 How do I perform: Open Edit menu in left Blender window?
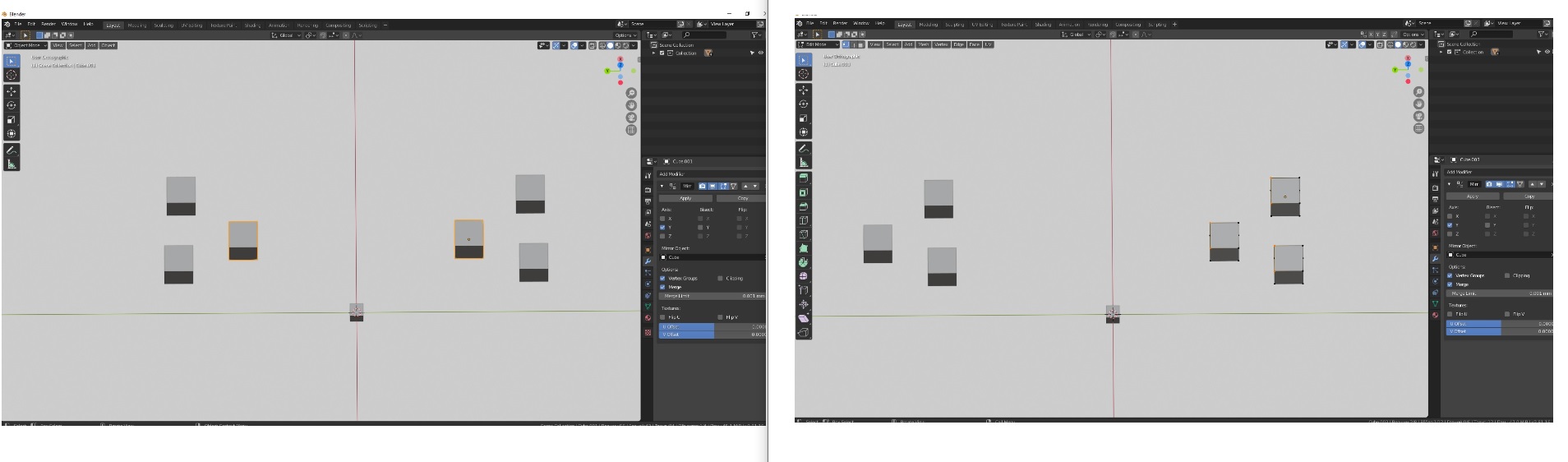[x=31, y=24]
